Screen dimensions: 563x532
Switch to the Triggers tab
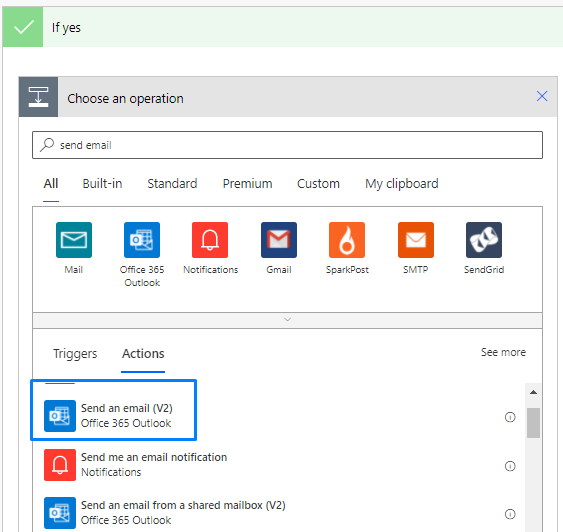click(x=75, y=354)
